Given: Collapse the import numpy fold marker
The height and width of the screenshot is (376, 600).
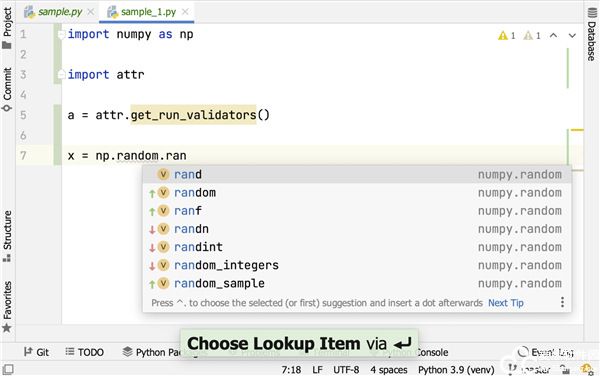Looking at the screenshot, I should [60, 34].
